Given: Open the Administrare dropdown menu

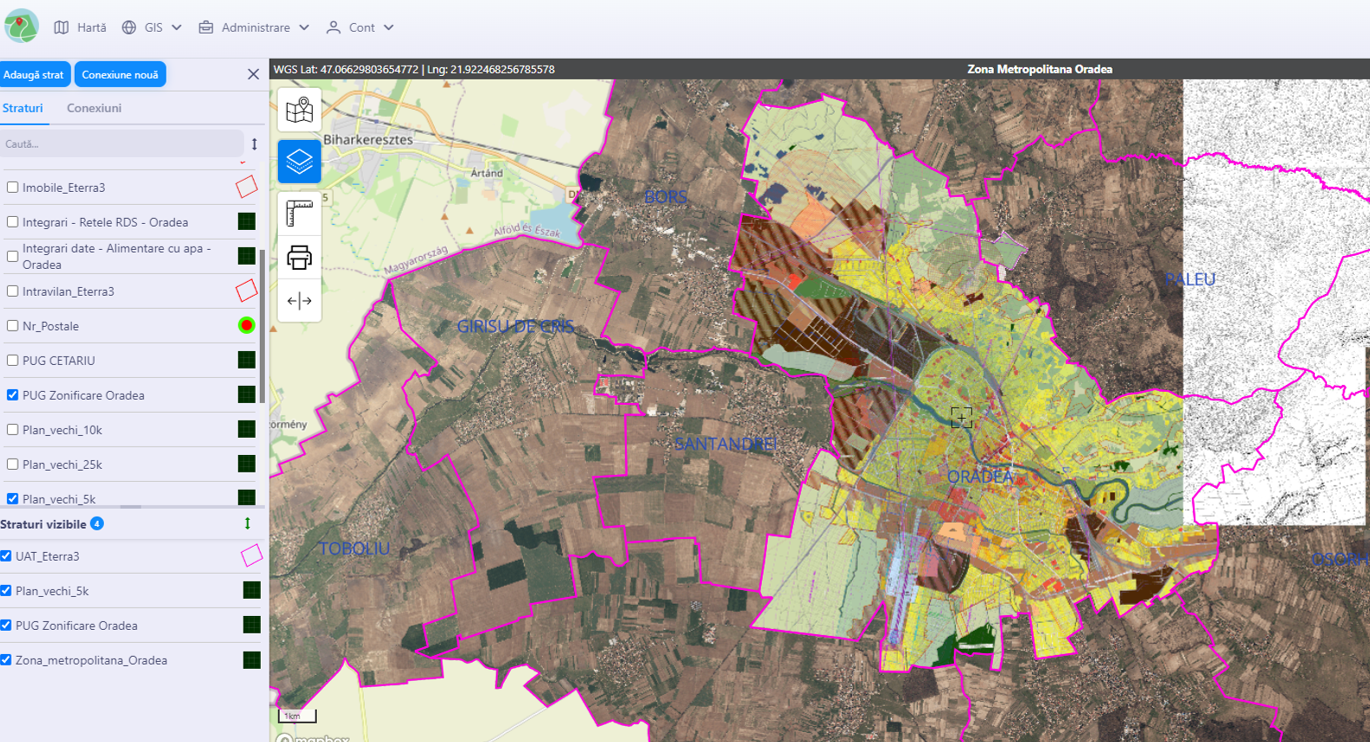Looking at the screenshot, I should 254,28.
